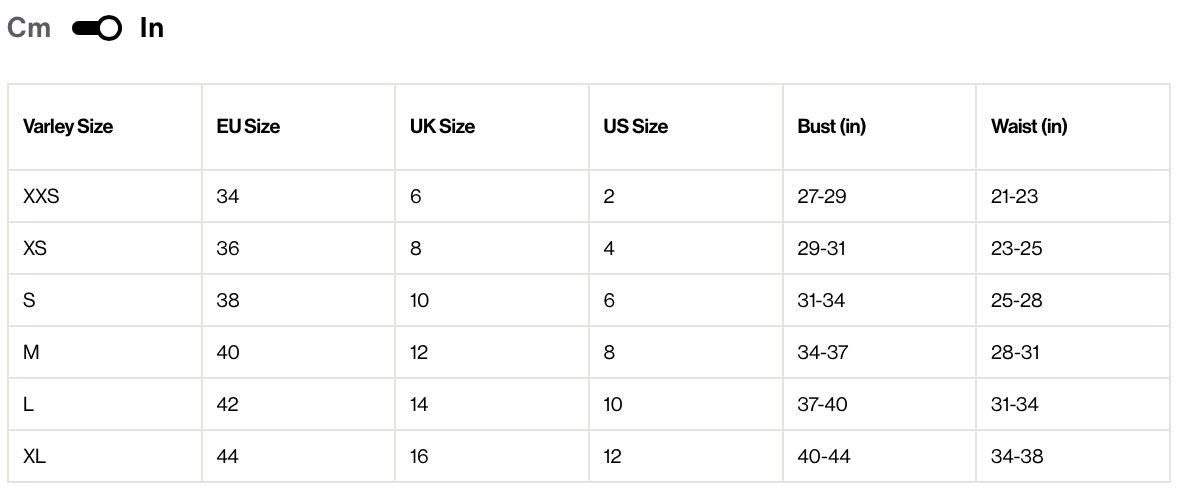Click the Waist (in) column header
Viewport: 1186px width, 496px height.
click(1029, 127)
